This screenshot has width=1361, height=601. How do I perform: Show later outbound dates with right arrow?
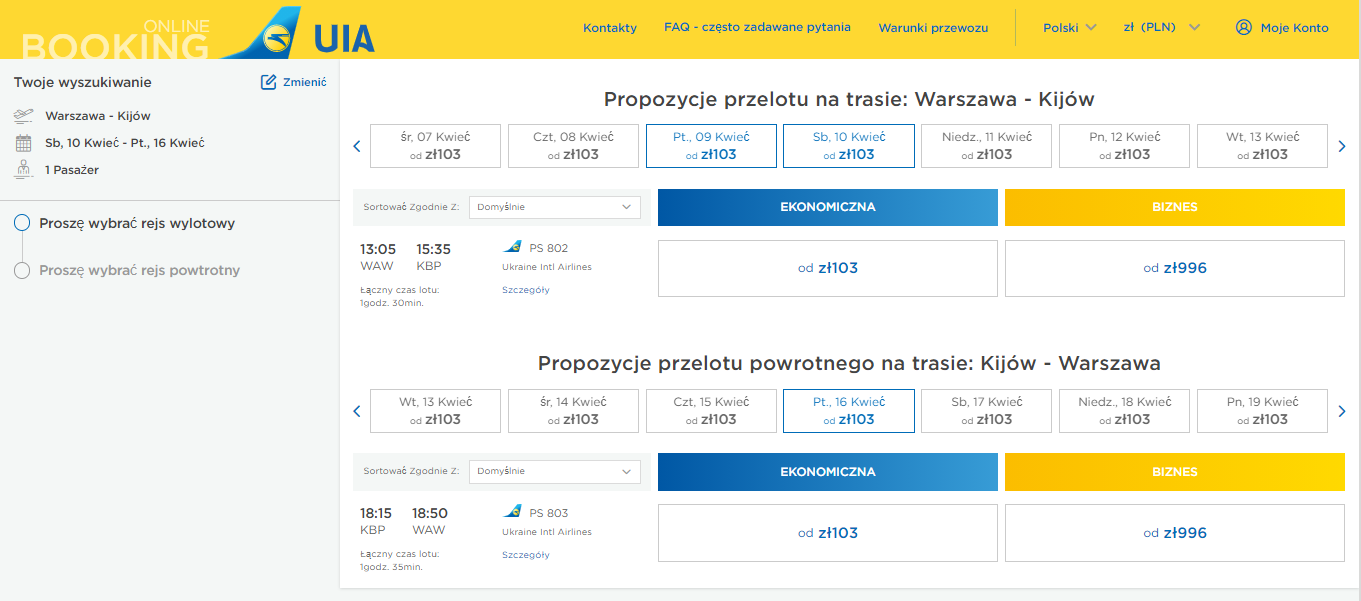pos(1343,146)
